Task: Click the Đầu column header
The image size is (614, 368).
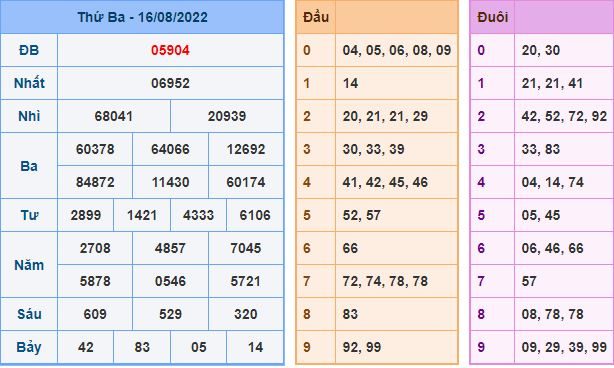Action: coord(316,17)
